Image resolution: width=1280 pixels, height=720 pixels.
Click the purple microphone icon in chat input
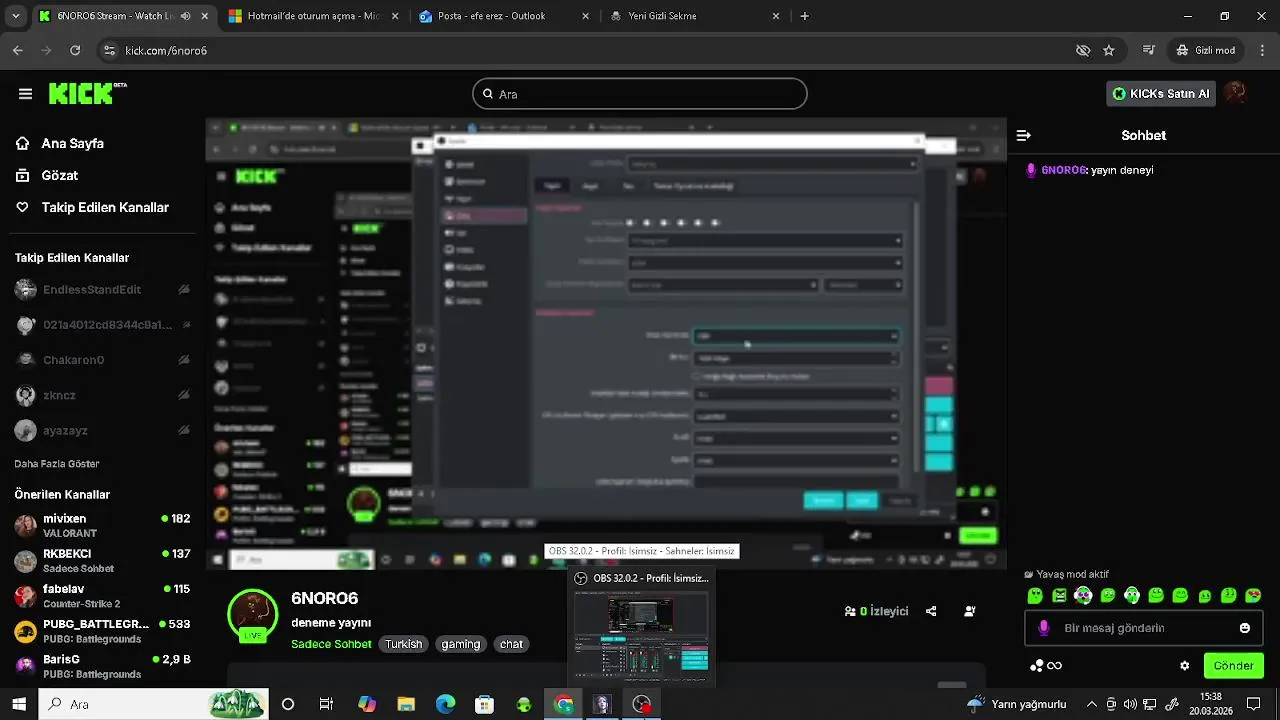(x=1043, y=628)
